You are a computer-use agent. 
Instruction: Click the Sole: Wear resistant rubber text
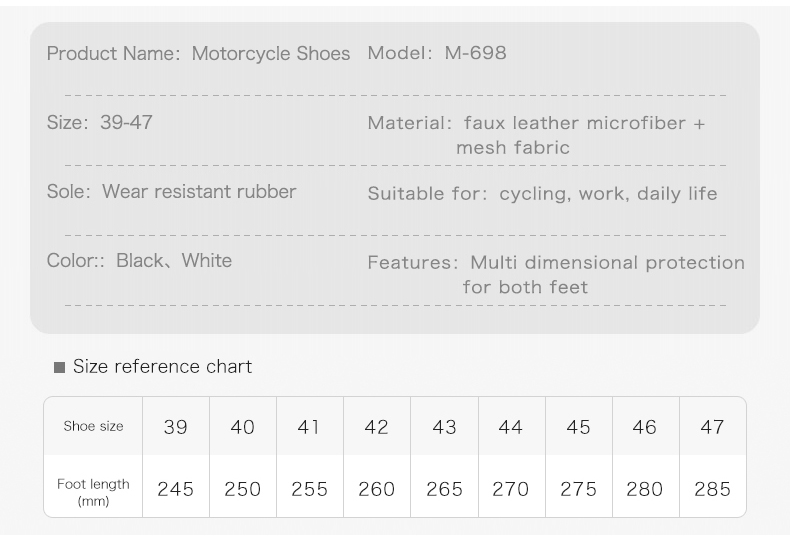(x=171, y=192)
